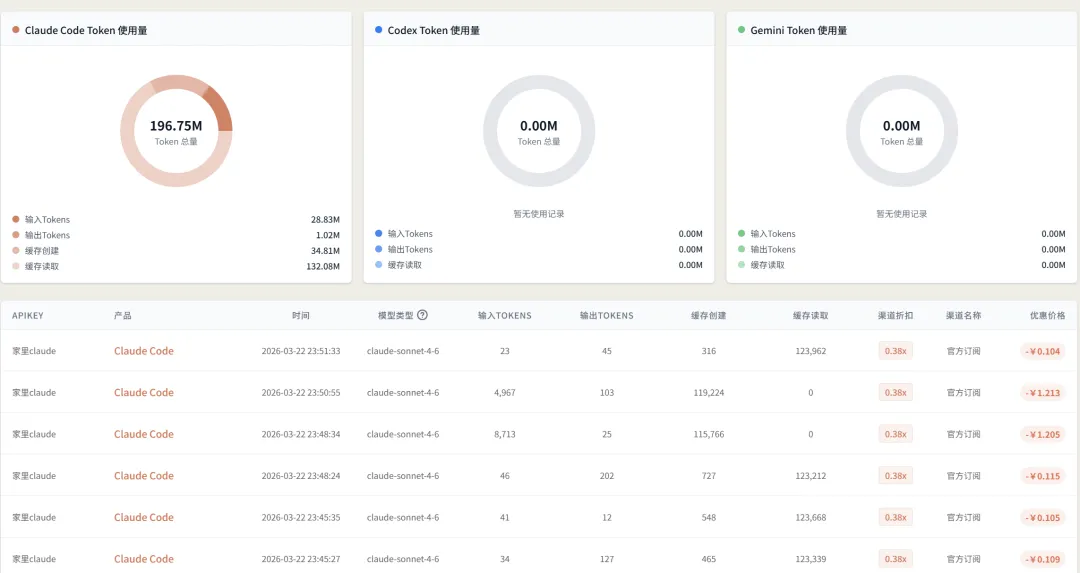Click 0.38x discount badge in 23:51:33 row
The image size is (1080, 573).
pyautogui.click(x=895, y=351)
